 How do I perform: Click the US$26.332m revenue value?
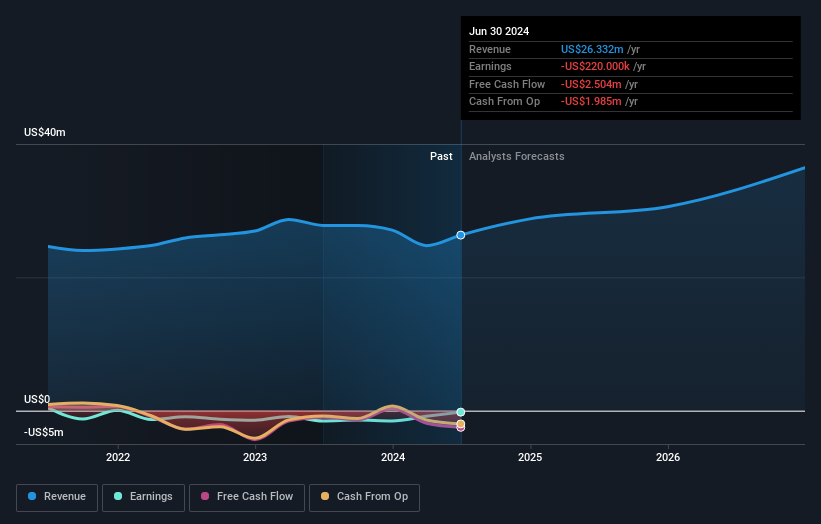592,49
